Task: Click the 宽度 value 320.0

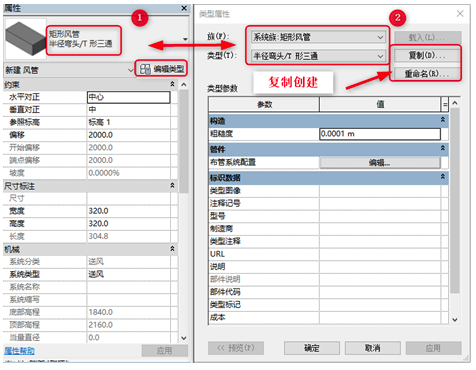Action: point(128,211)
